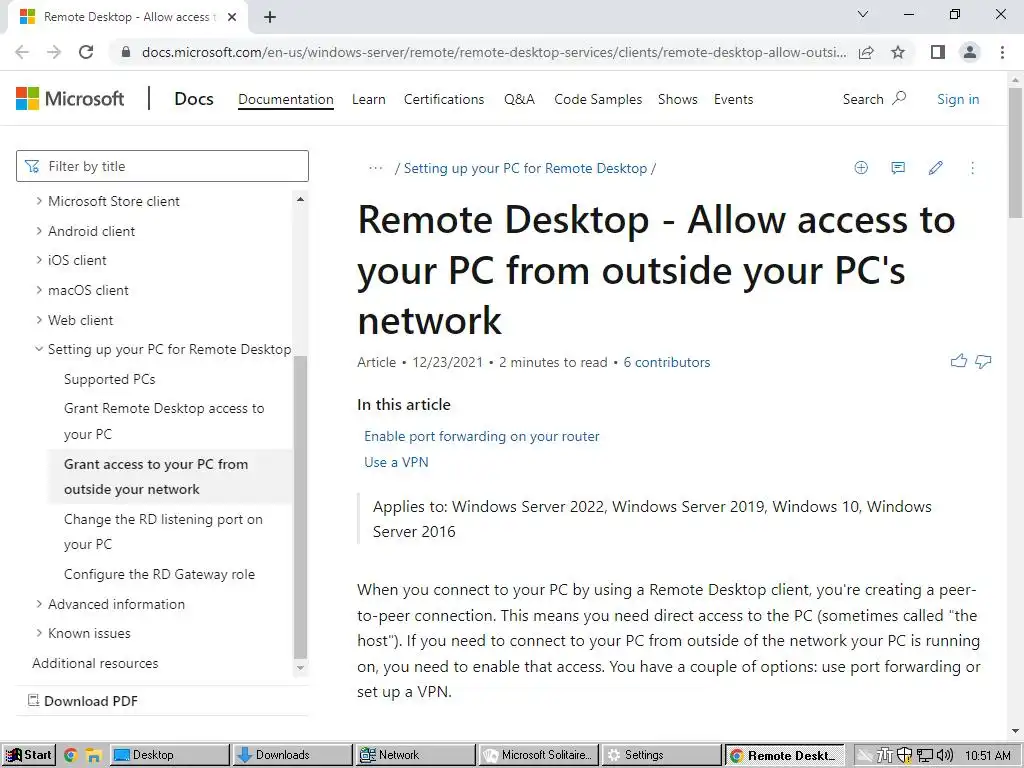The image size is (1024, 768).
Task: Open the Learn nav item
Action: (x=368, y=99)
